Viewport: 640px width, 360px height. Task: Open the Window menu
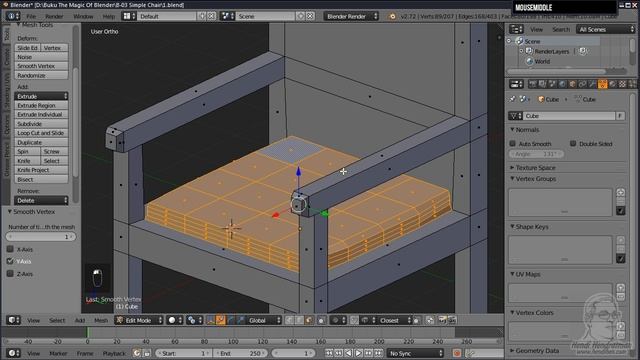coord(83,16)
